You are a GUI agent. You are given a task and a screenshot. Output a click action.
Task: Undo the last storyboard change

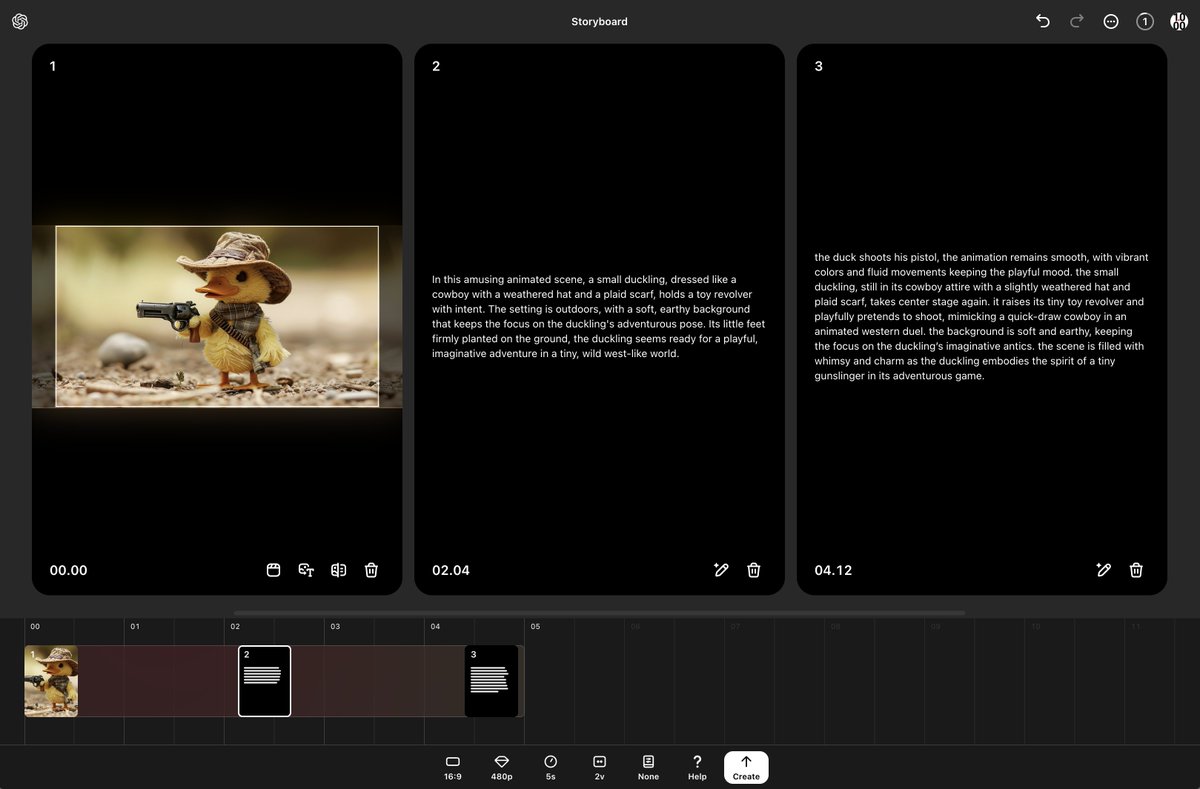[1043, 21]
